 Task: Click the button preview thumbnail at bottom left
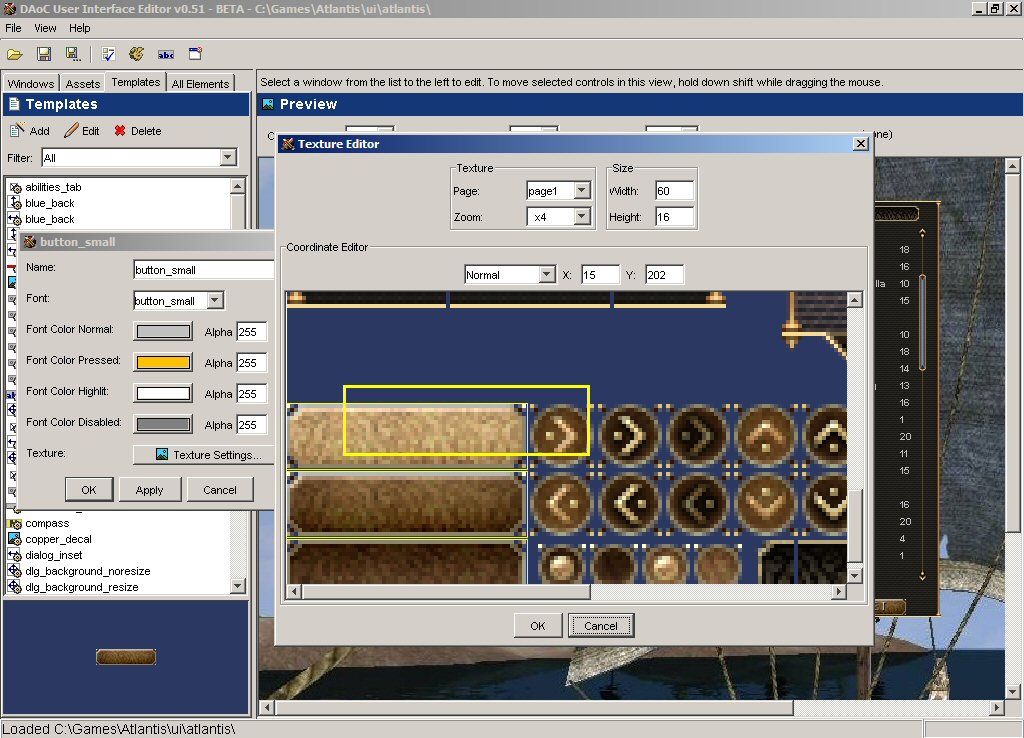[125, 656]
